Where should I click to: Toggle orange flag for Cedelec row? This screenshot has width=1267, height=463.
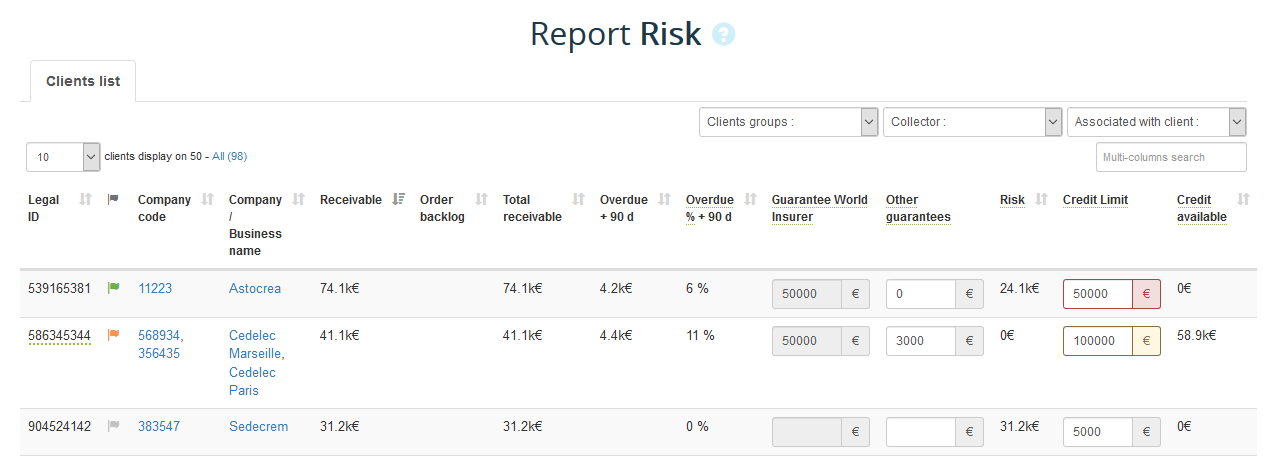tap(113, 335)
